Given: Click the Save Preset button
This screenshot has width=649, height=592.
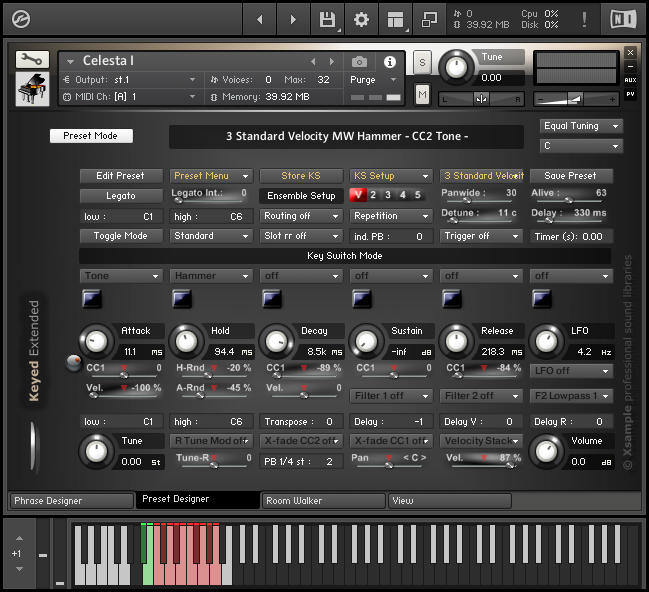Looking at the screenshot, I should (x=571, y=176).
